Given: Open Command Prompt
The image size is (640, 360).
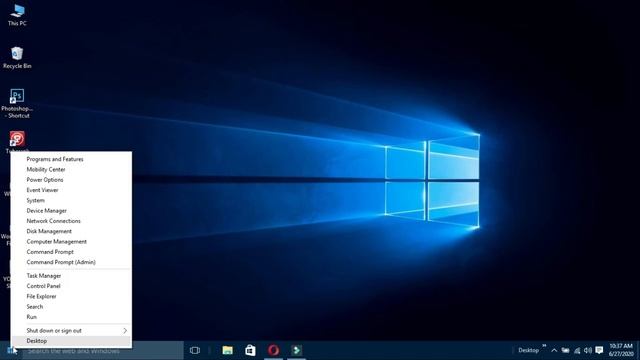Looking at the screenshot, I should click(x=71, y=252).
